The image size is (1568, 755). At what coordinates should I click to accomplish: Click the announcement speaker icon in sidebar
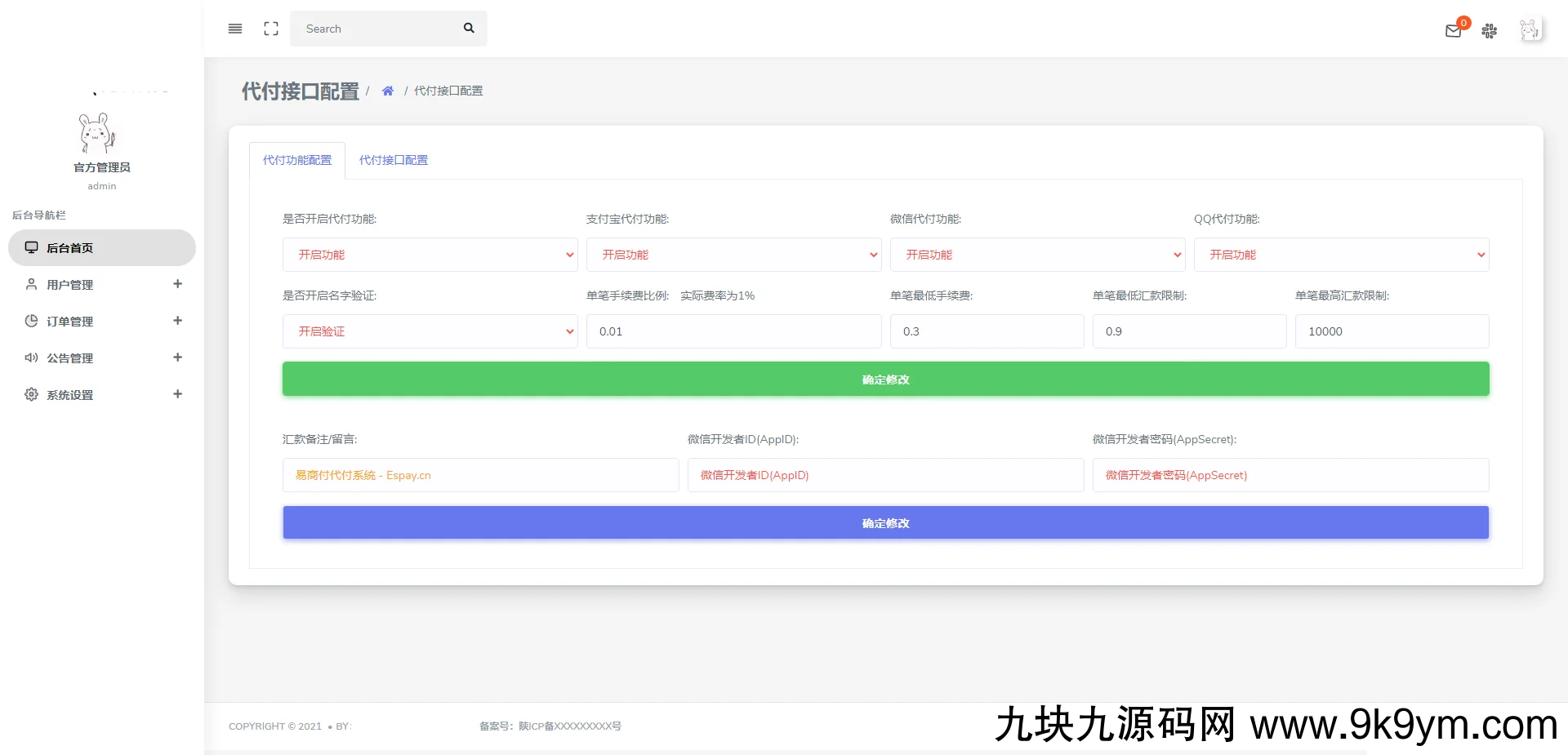tap(31, 358)
